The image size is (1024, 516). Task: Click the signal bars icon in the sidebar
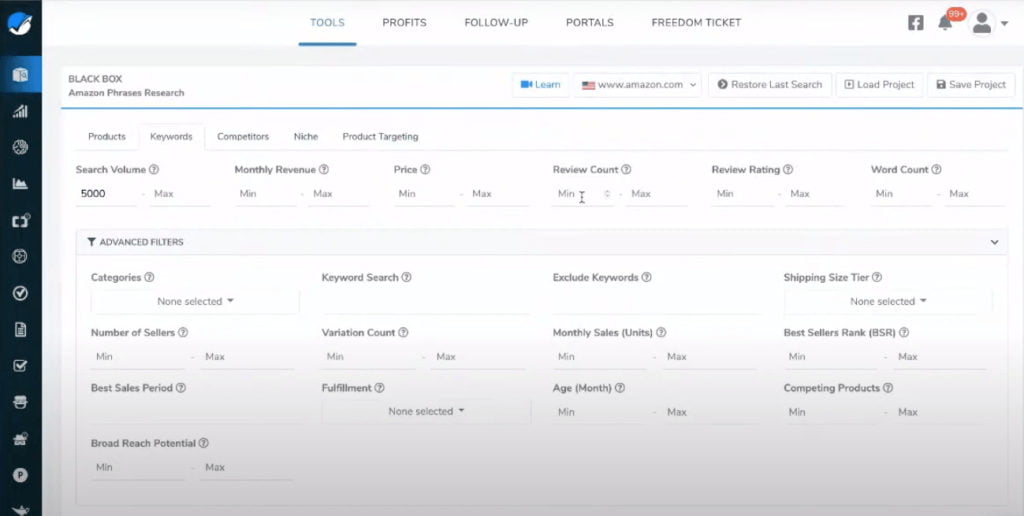(x=20, y=111)
